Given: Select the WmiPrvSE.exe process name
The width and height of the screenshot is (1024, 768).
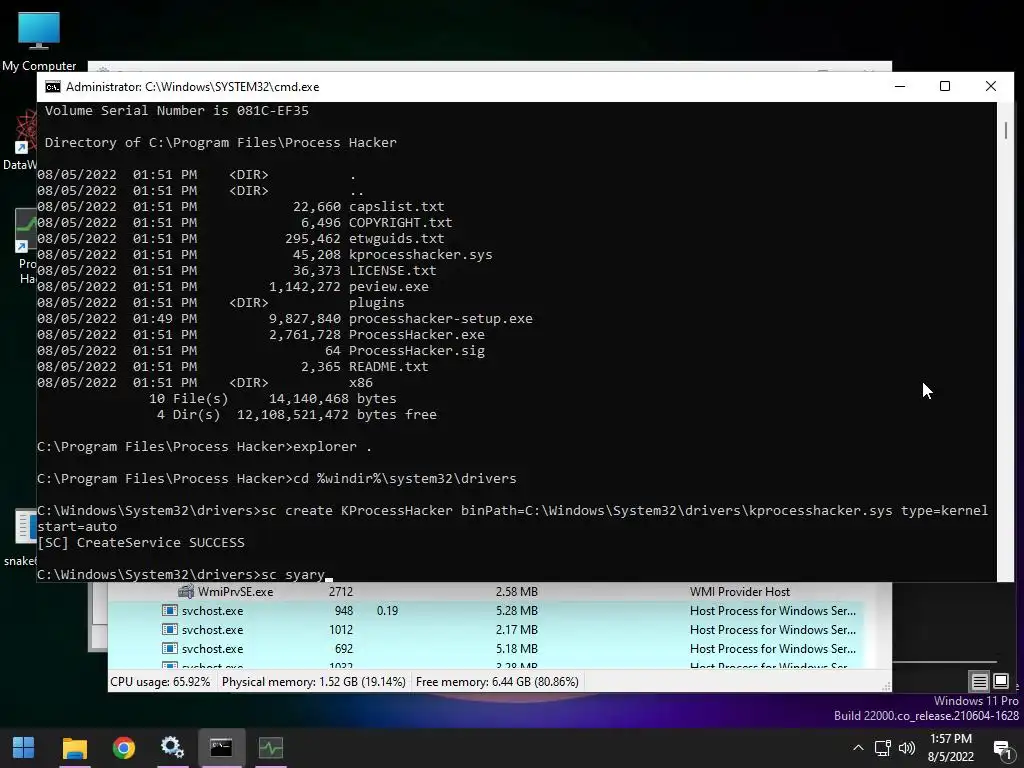Looking at the screenshot, I should click(235, 592).
